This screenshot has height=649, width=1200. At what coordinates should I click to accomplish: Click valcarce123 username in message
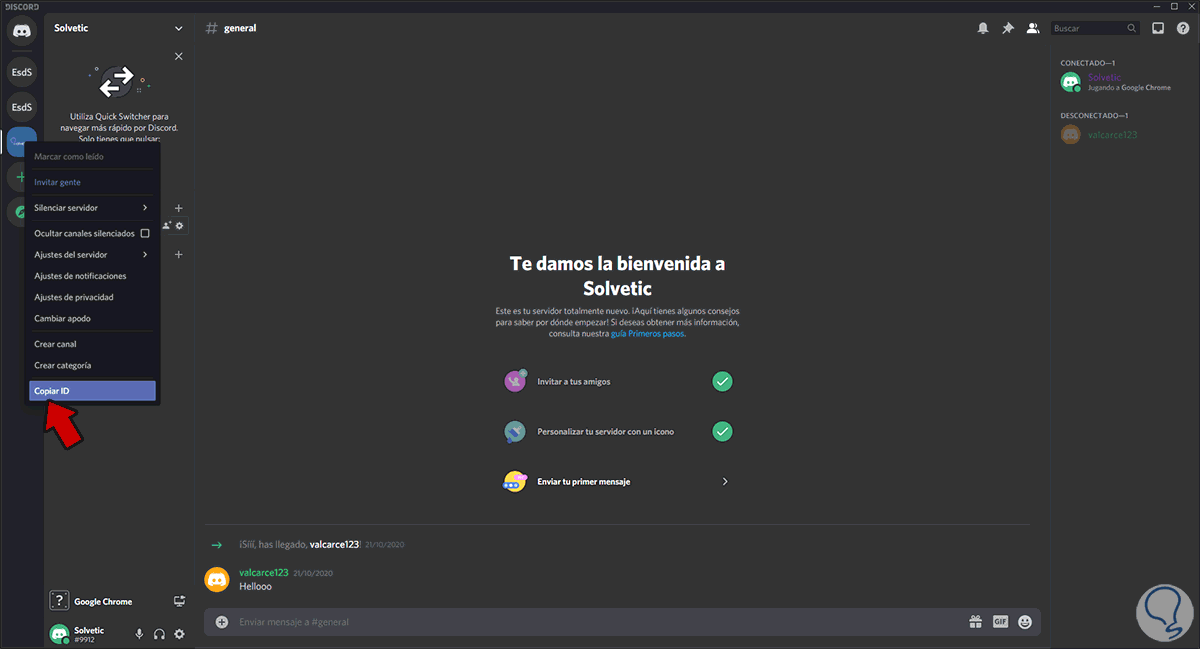tap(264, 573)
